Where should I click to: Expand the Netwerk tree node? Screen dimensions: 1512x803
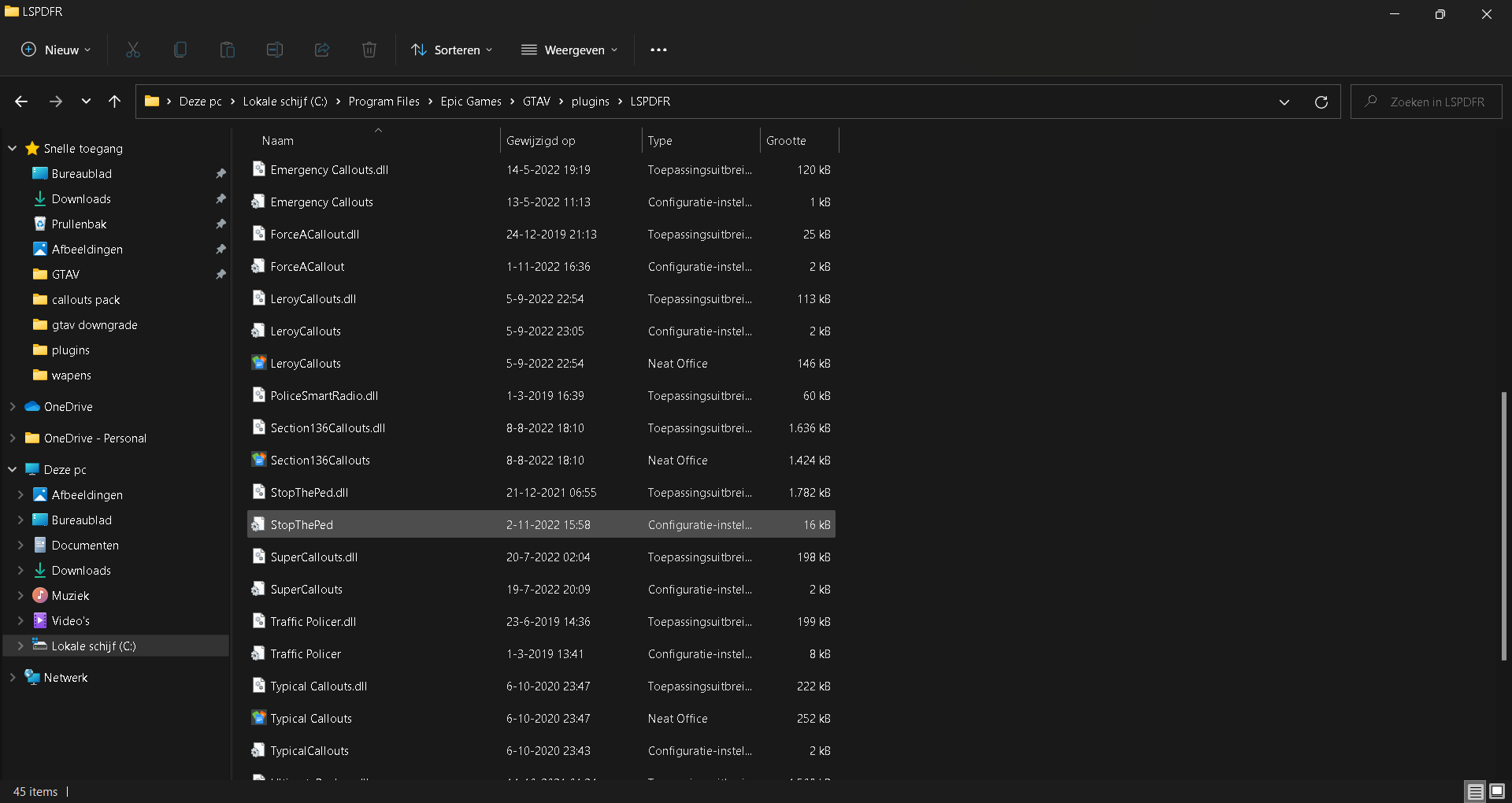pos(13,677)
